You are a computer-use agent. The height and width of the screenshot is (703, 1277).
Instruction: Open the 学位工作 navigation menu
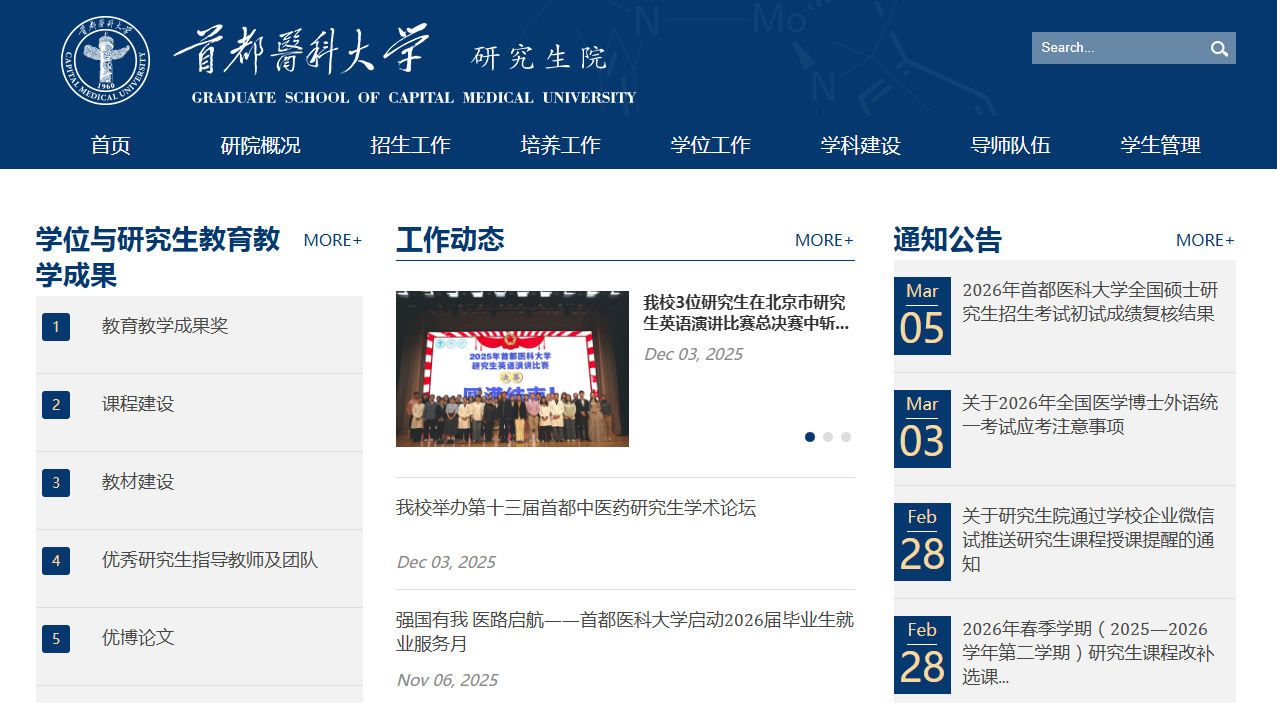[710, 145]
